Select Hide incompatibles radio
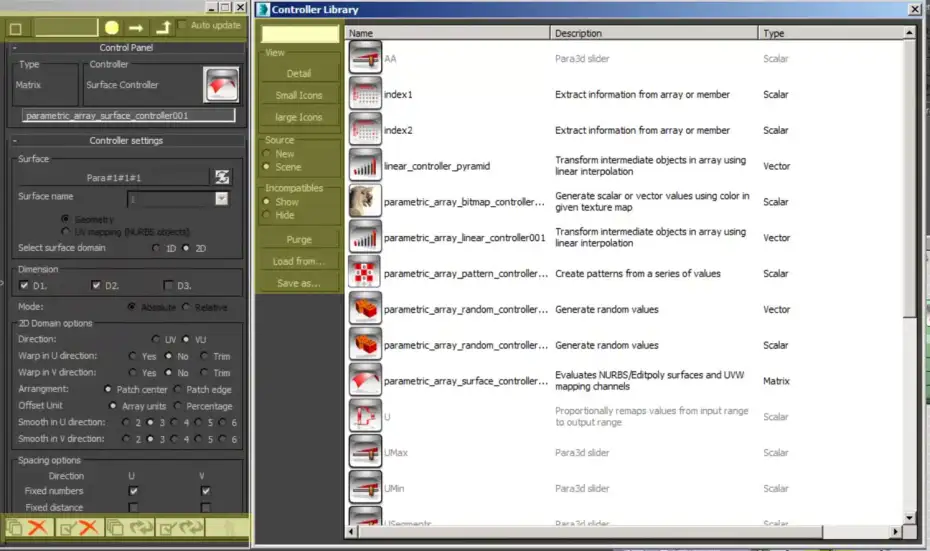 point(266,215)
